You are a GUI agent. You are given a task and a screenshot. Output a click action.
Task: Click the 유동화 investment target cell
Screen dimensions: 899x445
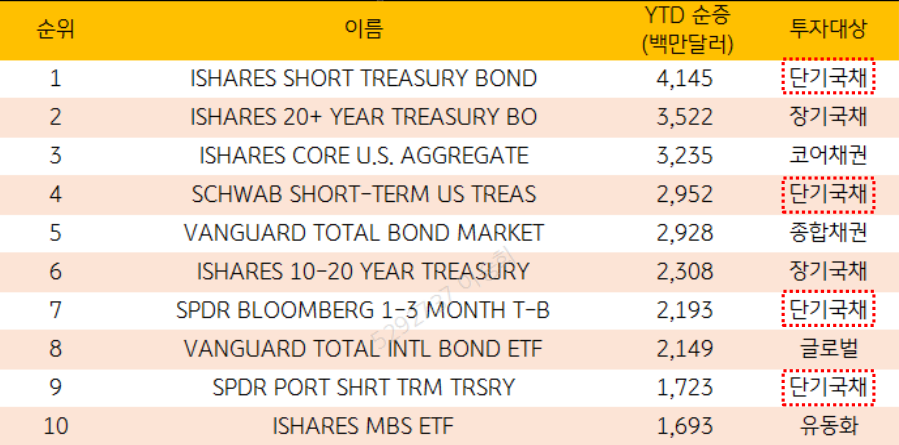pos(827,425)
